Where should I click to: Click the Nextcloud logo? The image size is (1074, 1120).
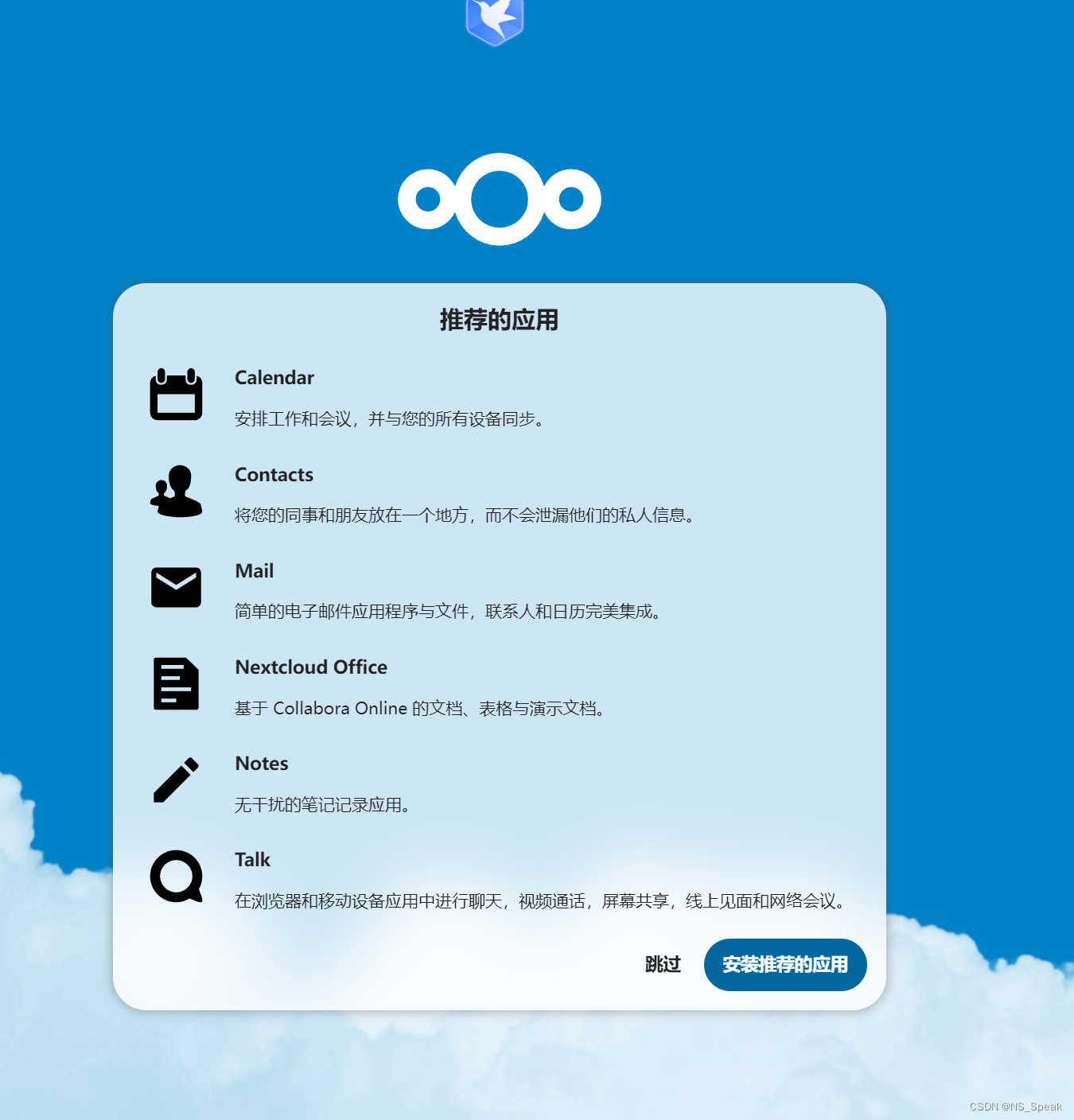click(499, 199)
